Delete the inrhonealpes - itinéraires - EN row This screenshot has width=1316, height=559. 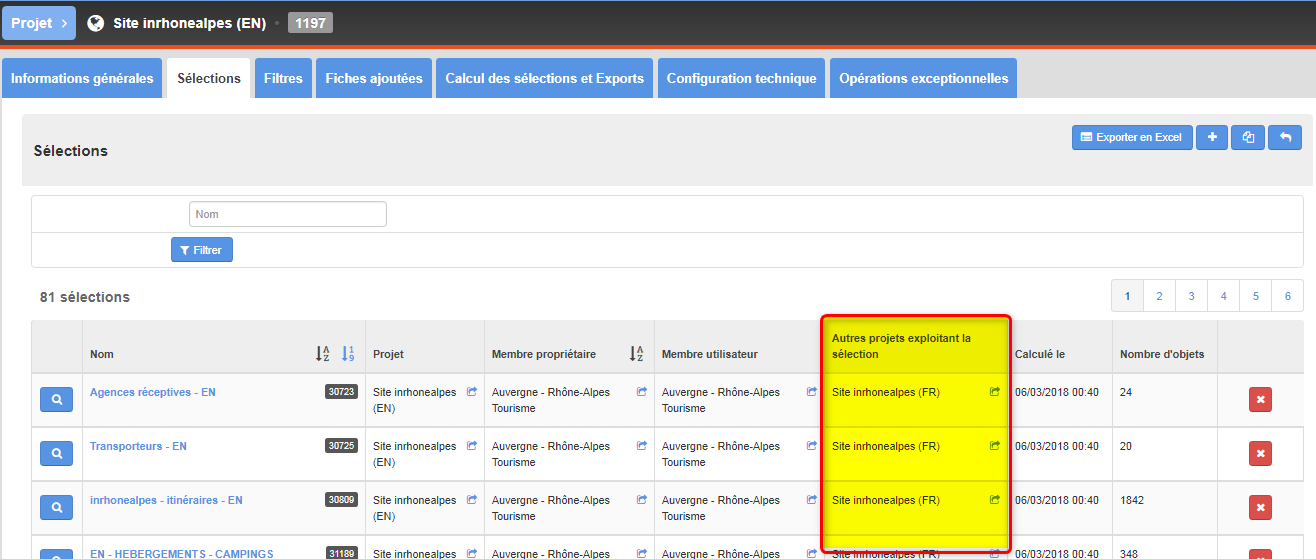(1260, 508)
